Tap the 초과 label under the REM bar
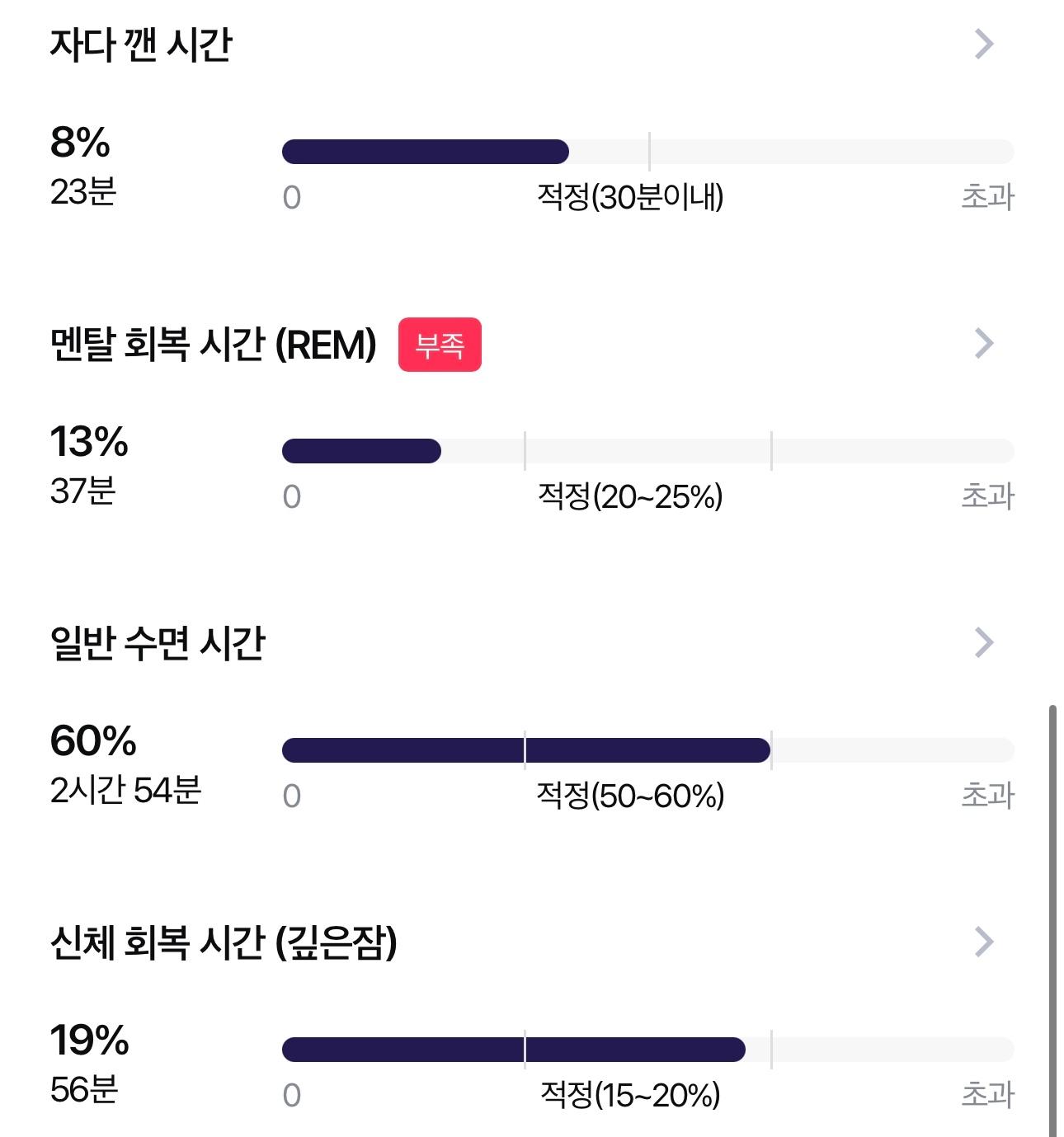The height and width of the screenshot is (1137, 1064). pos(987,496)
